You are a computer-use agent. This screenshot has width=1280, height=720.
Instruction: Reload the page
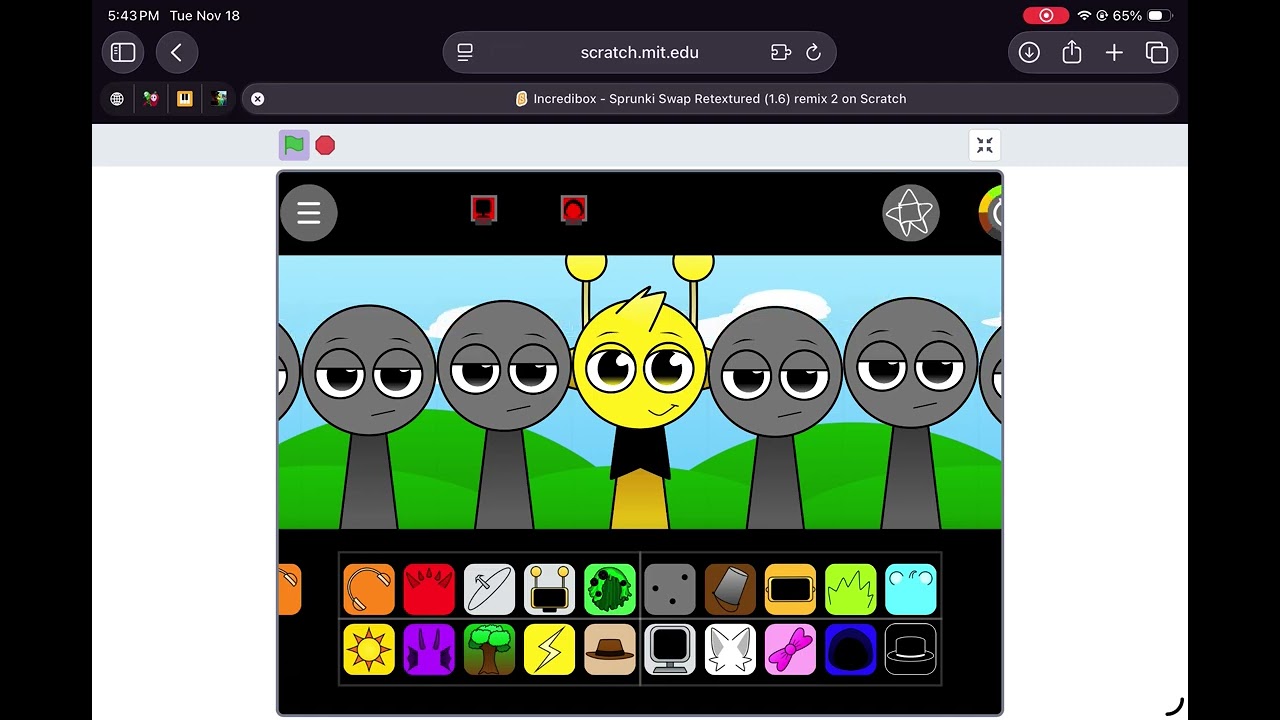click(813, 52)
